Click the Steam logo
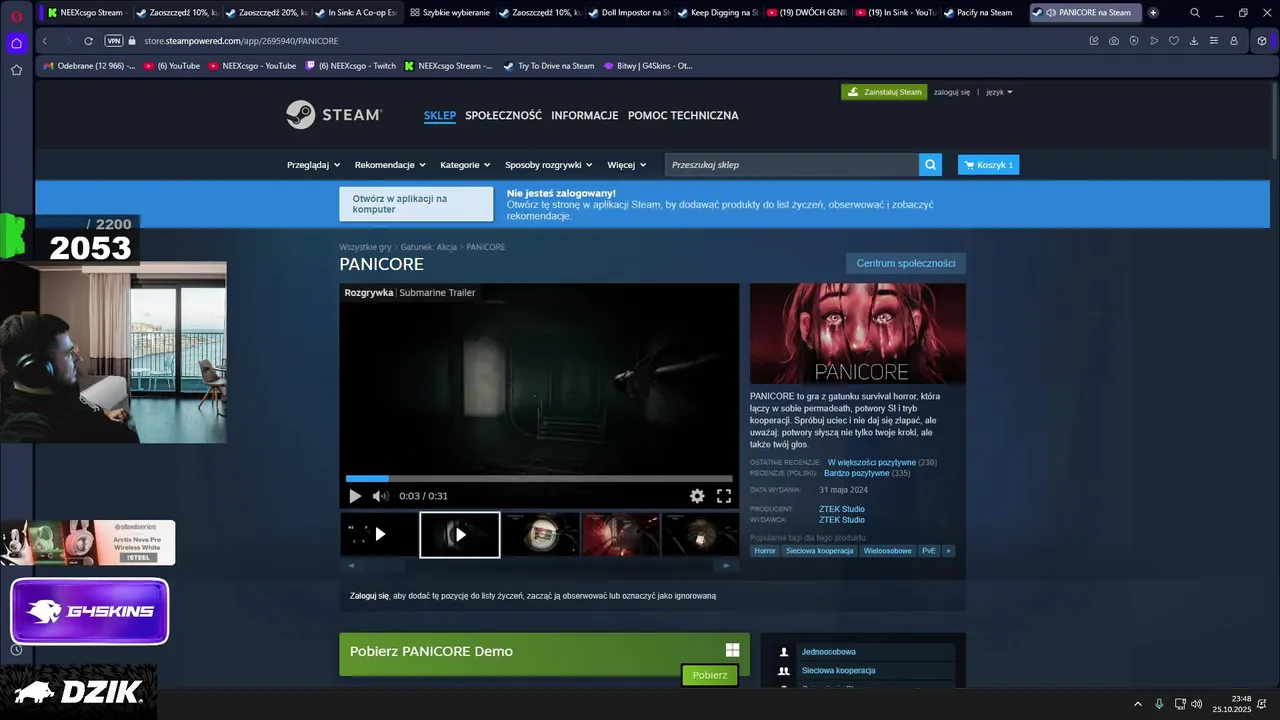This screenshot has height=720, width=1280. (333, 115)
